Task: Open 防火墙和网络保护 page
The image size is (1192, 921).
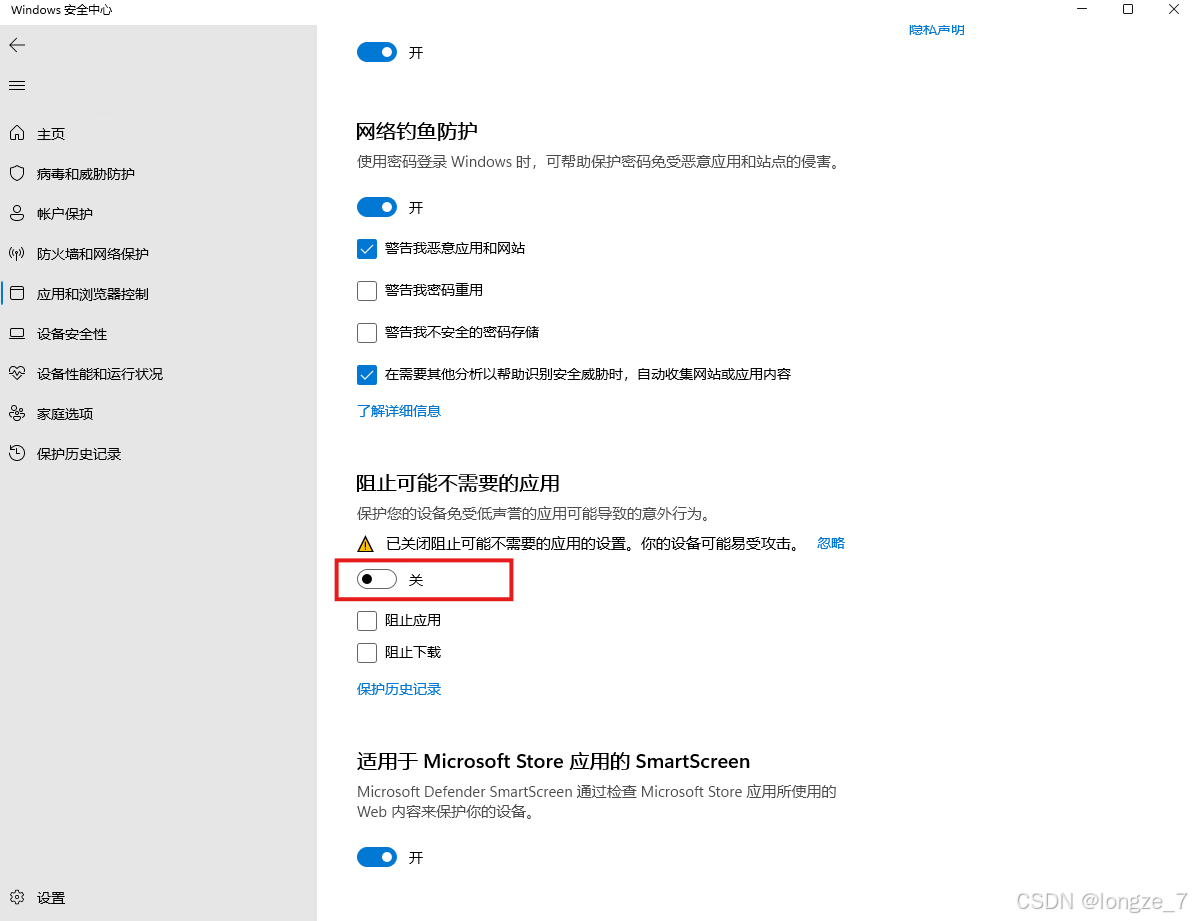Action: 93,254
